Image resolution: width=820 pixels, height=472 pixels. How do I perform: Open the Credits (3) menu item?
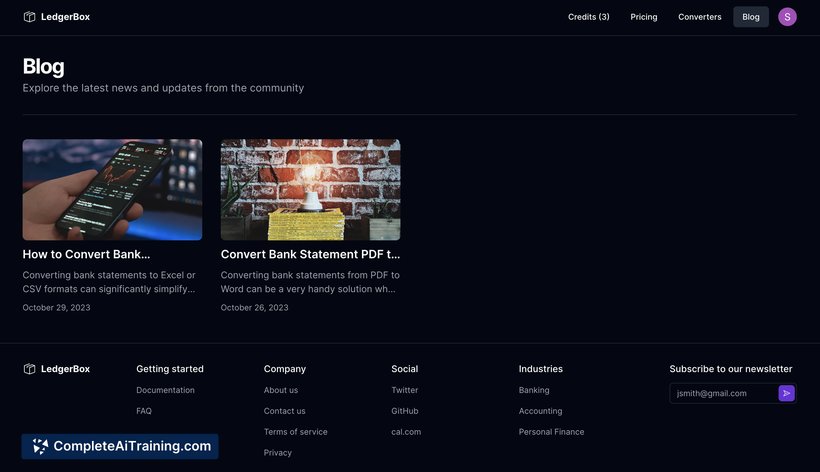(x=588, y=17)
